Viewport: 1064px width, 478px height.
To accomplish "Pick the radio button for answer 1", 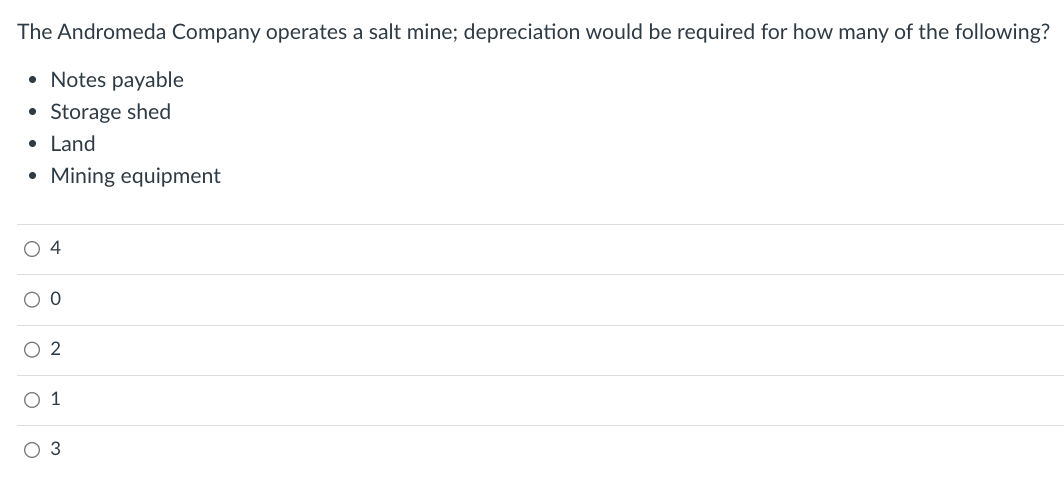I will point(32,400).
